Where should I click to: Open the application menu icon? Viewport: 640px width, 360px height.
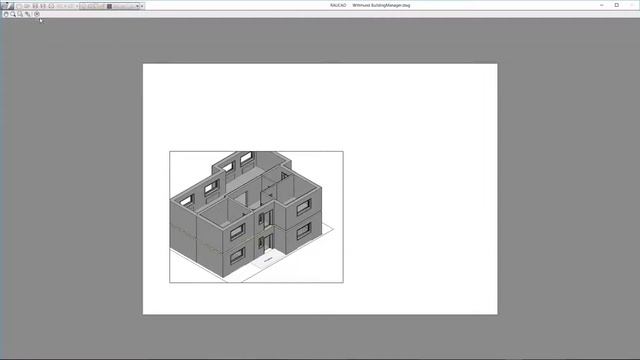(7, 6)
